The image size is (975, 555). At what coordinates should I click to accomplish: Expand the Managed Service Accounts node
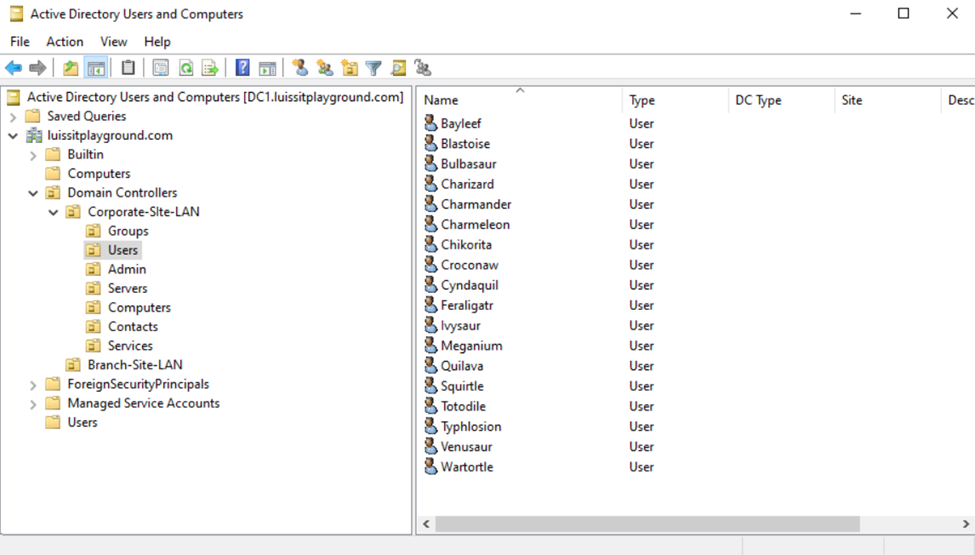tap(33, 405)
